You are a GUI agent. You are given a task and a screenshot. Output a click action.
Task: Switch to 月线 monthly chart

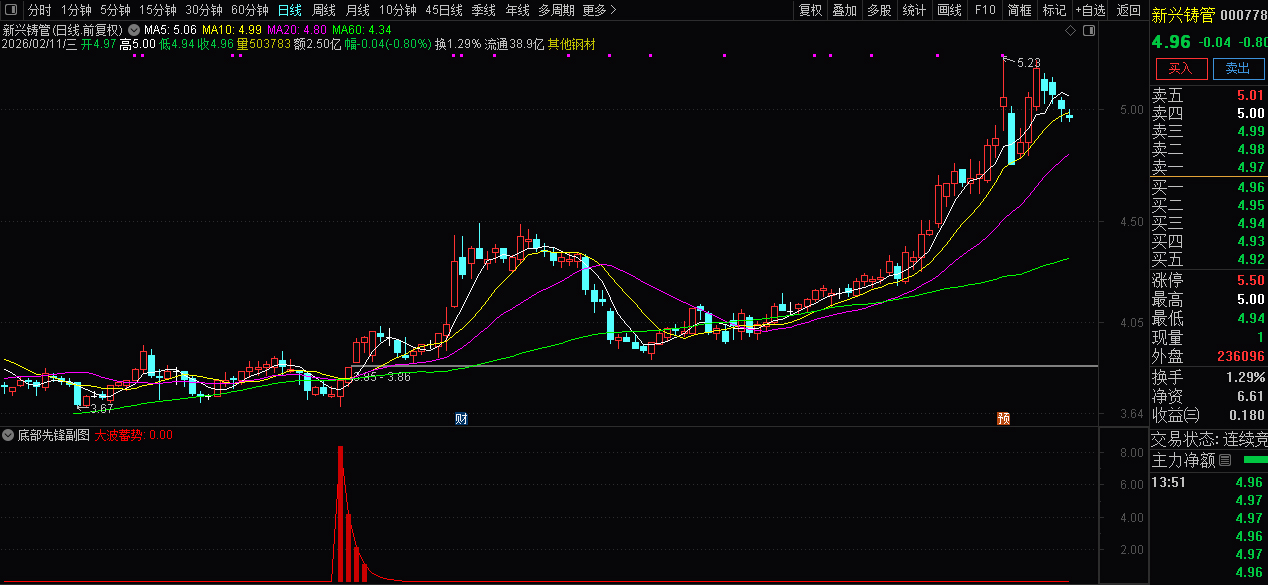point(357,10)
